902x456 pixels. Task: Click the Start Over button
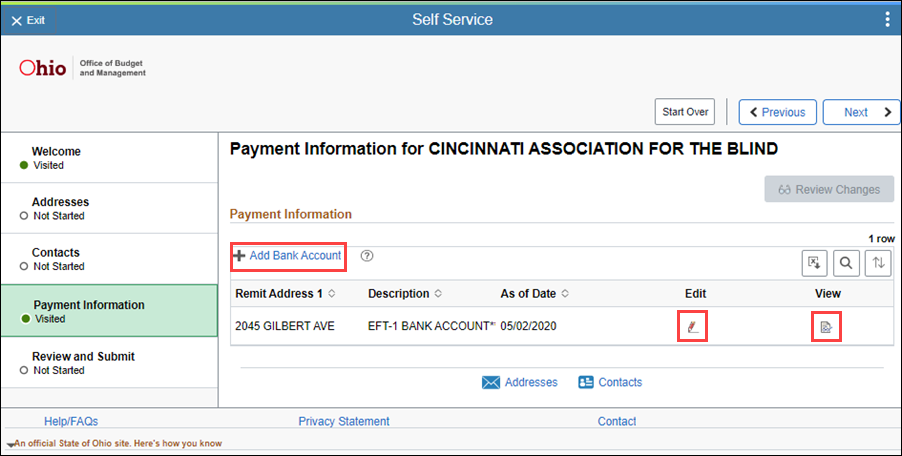[x=685, y=112]
